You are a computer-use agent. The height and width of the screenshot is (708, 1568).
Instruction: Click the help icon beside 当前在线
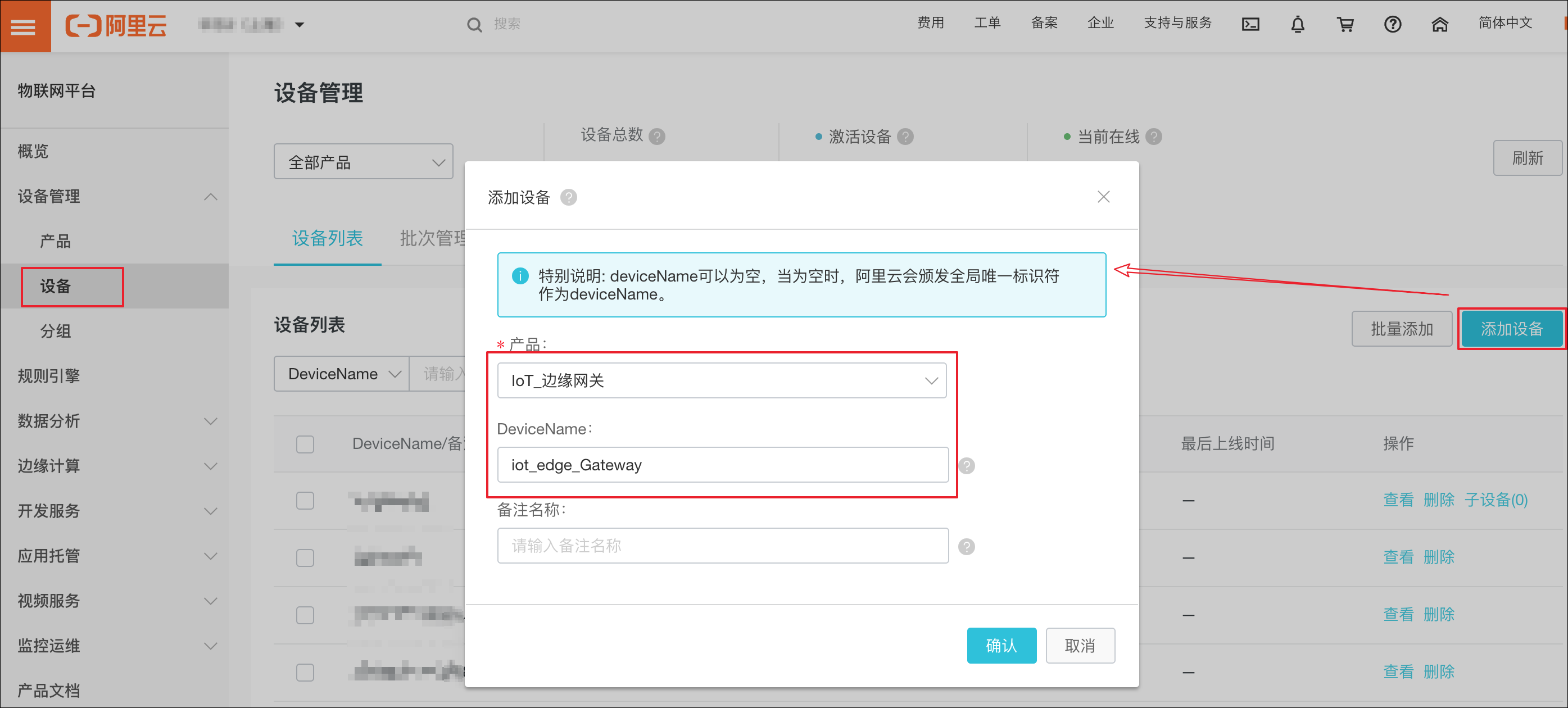(1153, 137)
